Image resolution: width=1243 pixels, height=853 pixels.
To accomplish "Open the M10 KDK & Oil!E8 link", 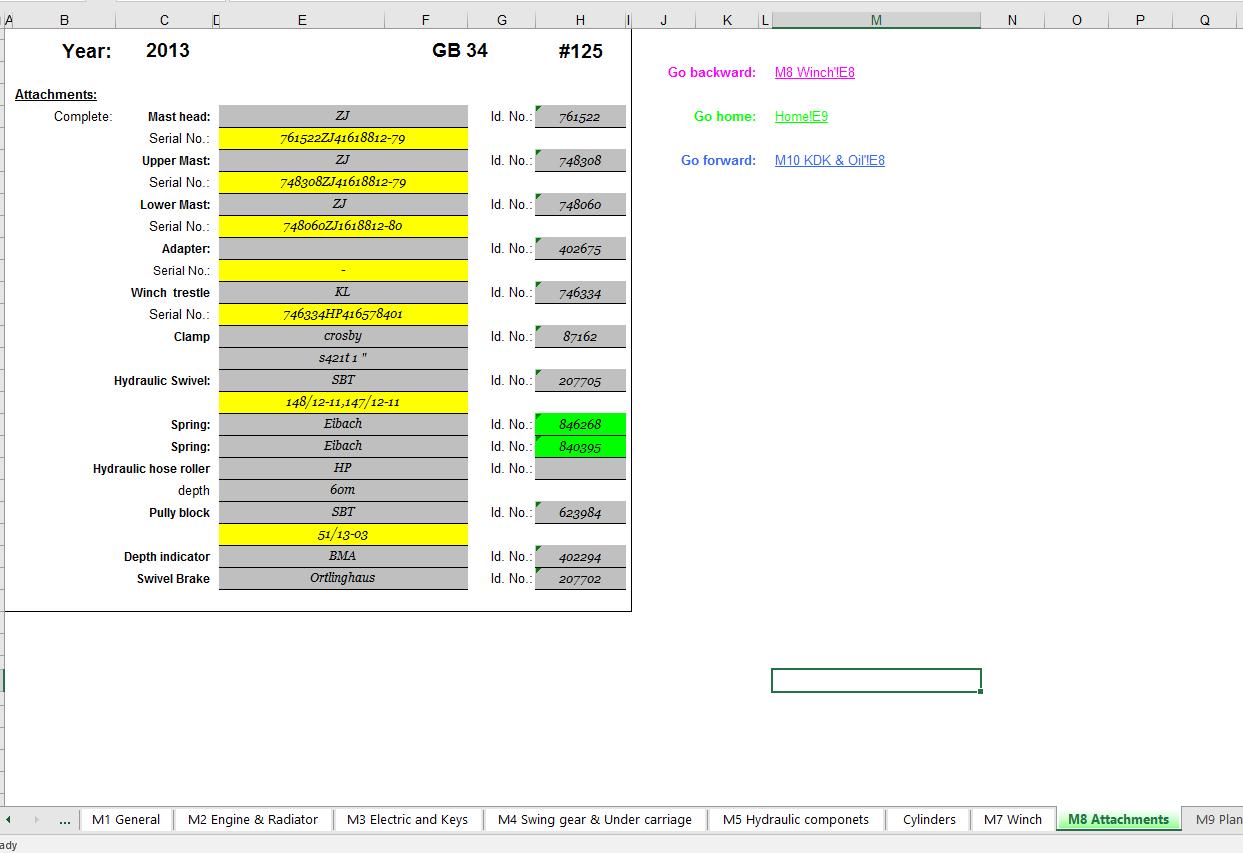I will coord(829,160).
